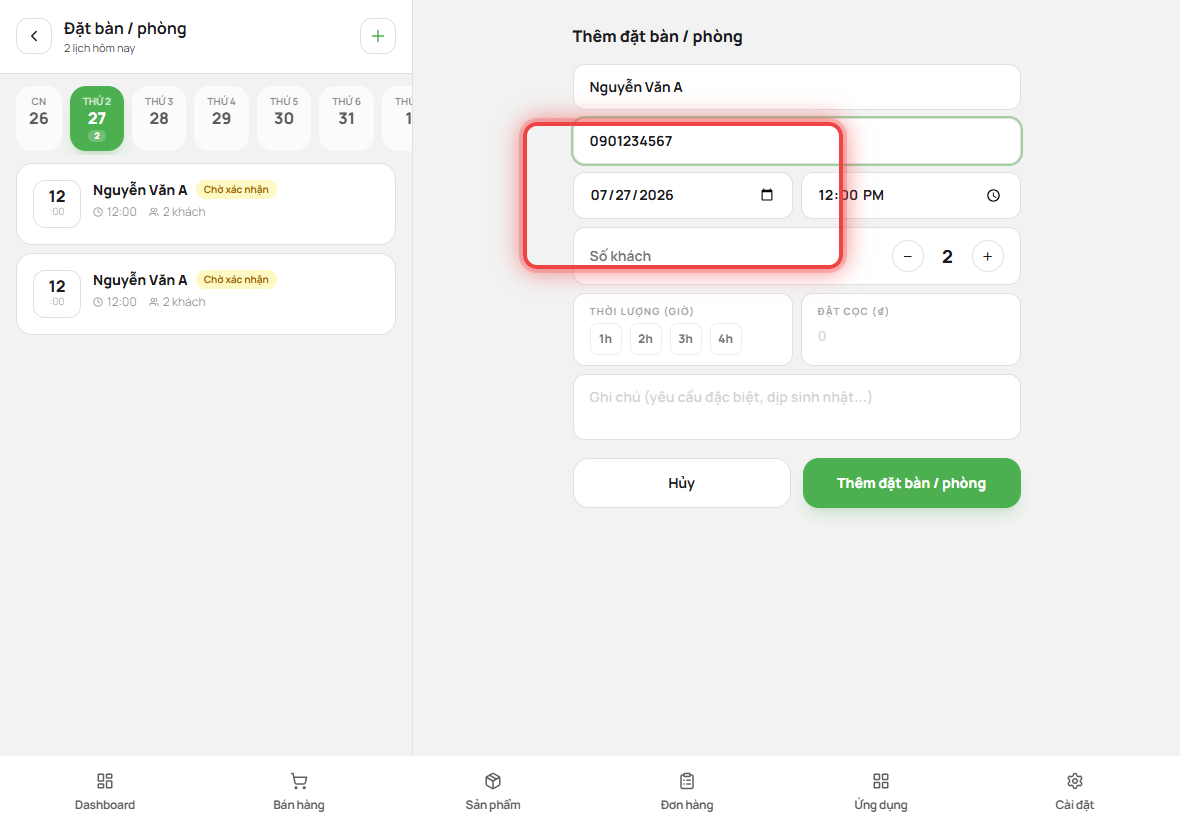Select the 2h duration option
The image size is (1180, 820).
(646, 339)
